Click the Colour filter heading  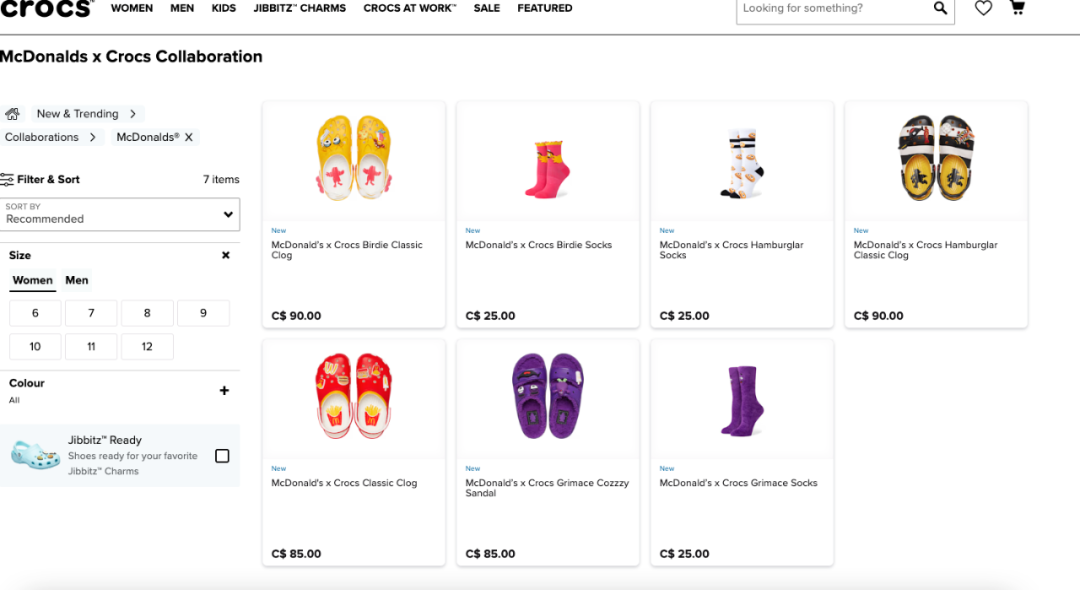[x=27, y=383]
